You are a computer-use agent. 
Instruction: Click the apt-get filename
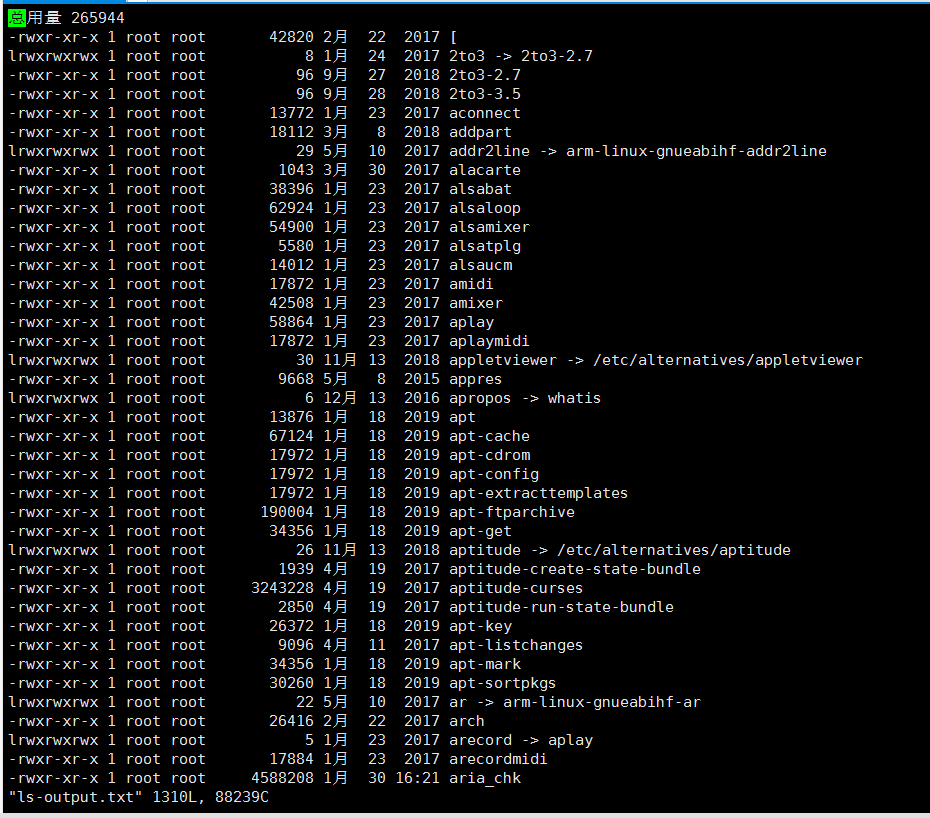click(x=480, y=531)
